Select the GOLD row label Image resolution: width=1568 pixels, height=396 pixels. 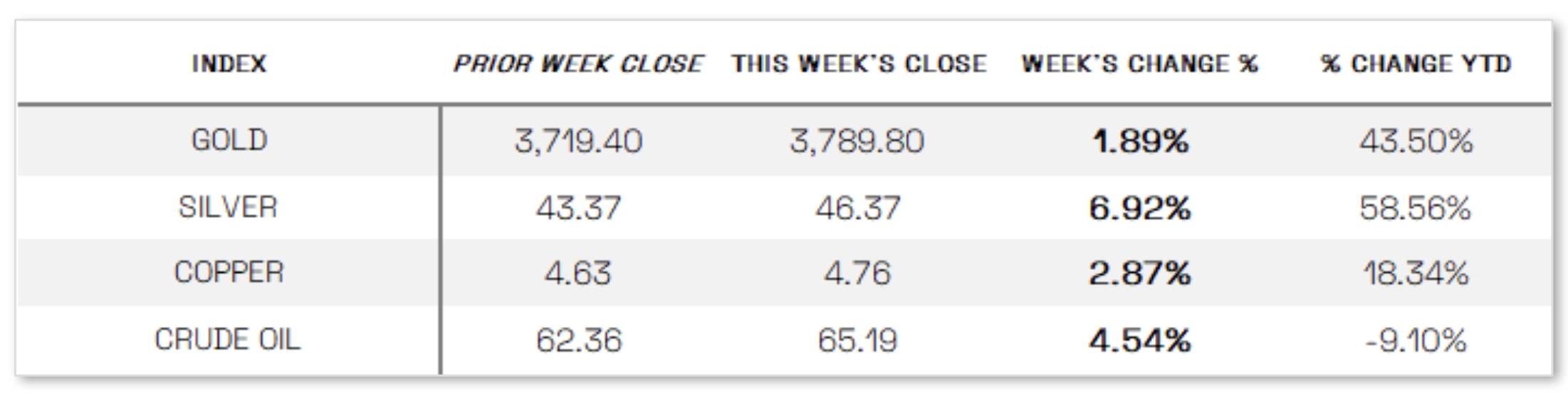[x=229, y=140]
